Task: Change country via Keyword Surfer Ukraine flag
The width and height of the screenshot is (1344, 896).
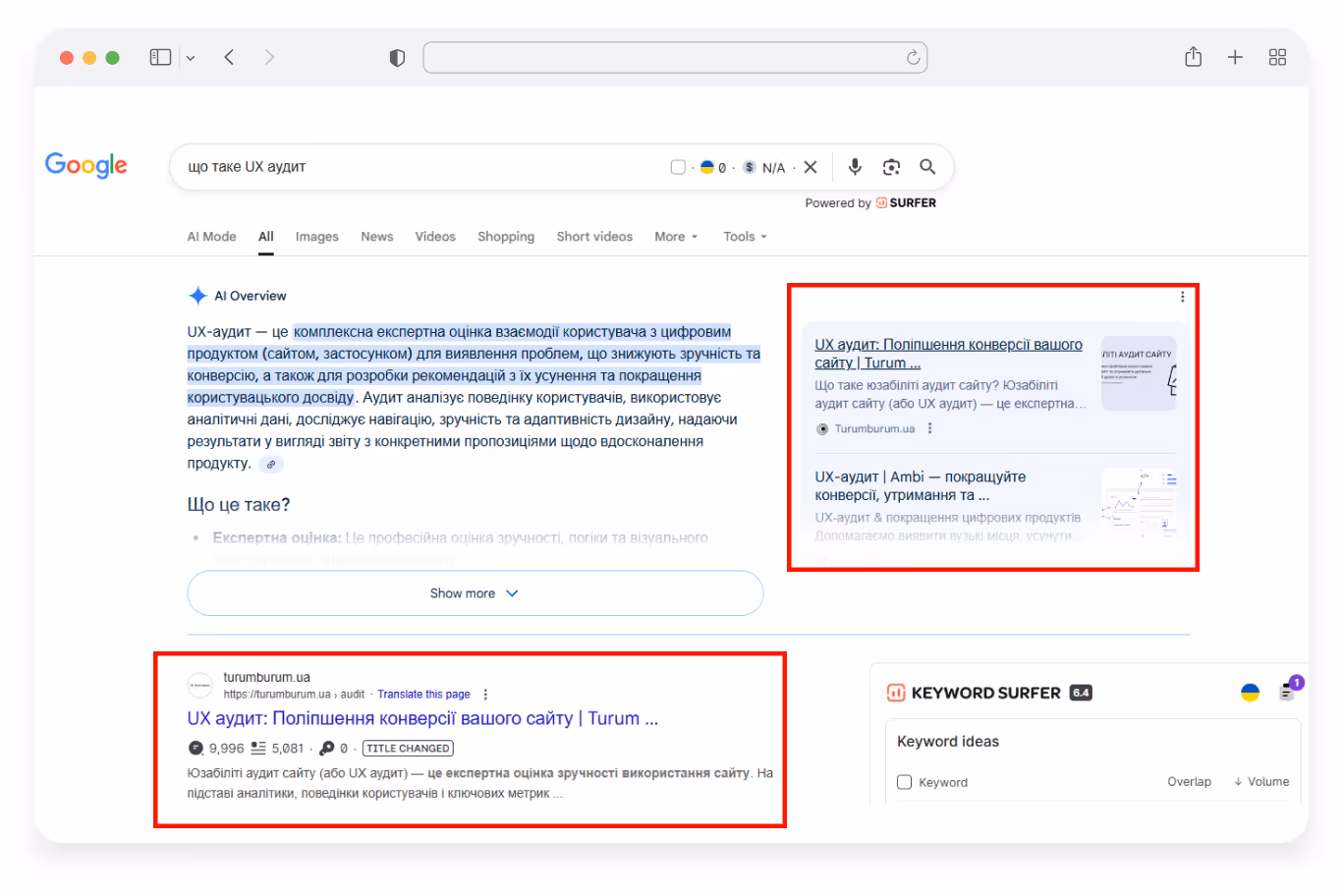Action: (1250, 692)
